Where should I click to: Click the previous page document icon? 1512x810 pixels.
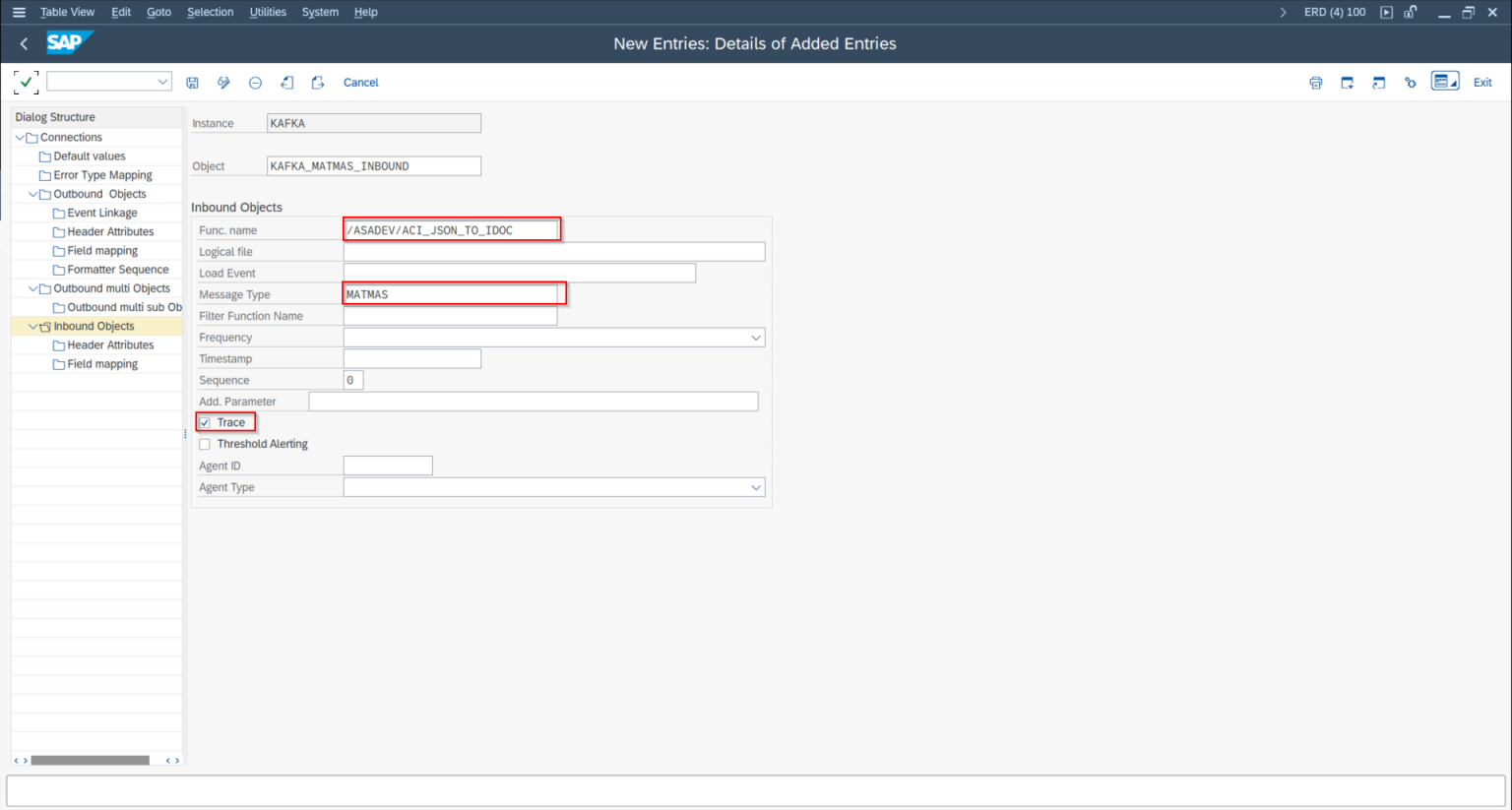tap(286, 83)
